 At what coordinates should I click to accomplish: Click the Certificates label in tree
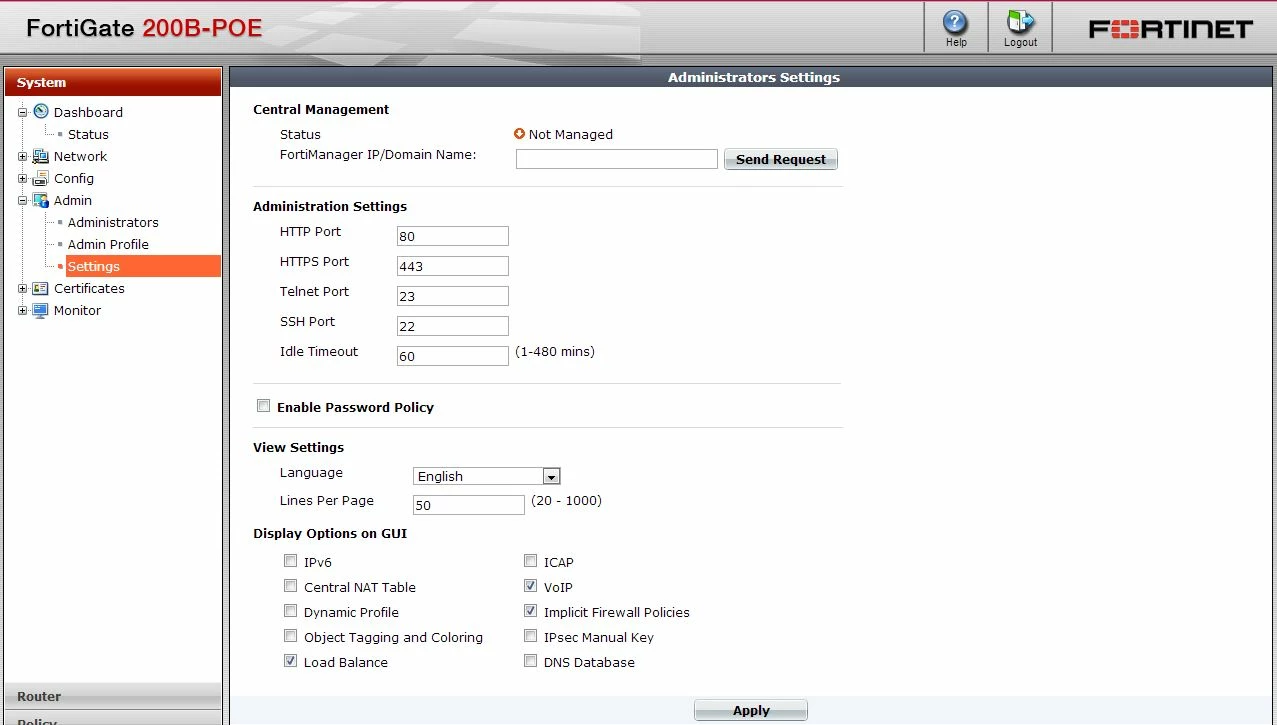(x=89, y=288)
